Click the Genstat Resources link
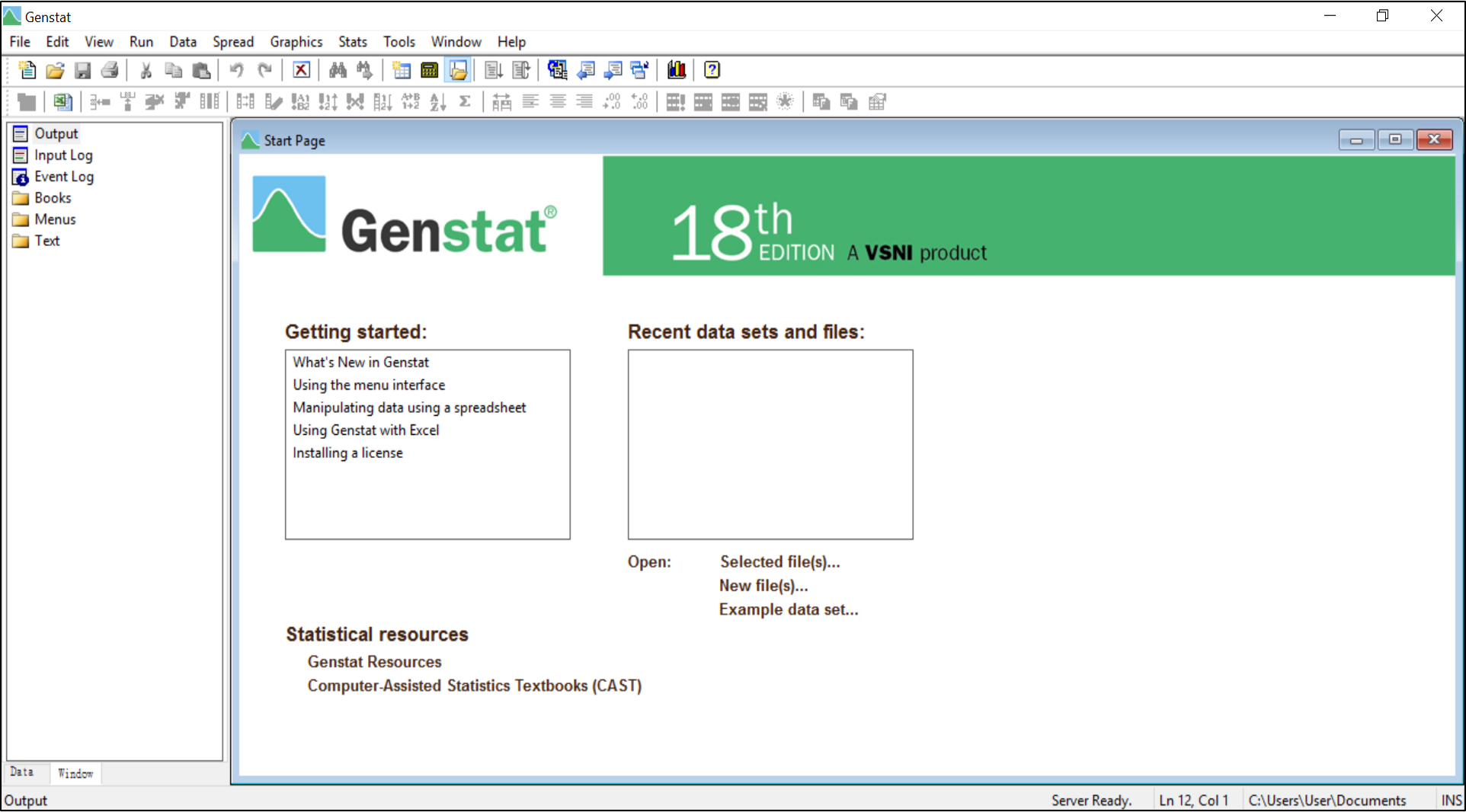The height and width of the screenshot is (812, 1466). point(374,661)
